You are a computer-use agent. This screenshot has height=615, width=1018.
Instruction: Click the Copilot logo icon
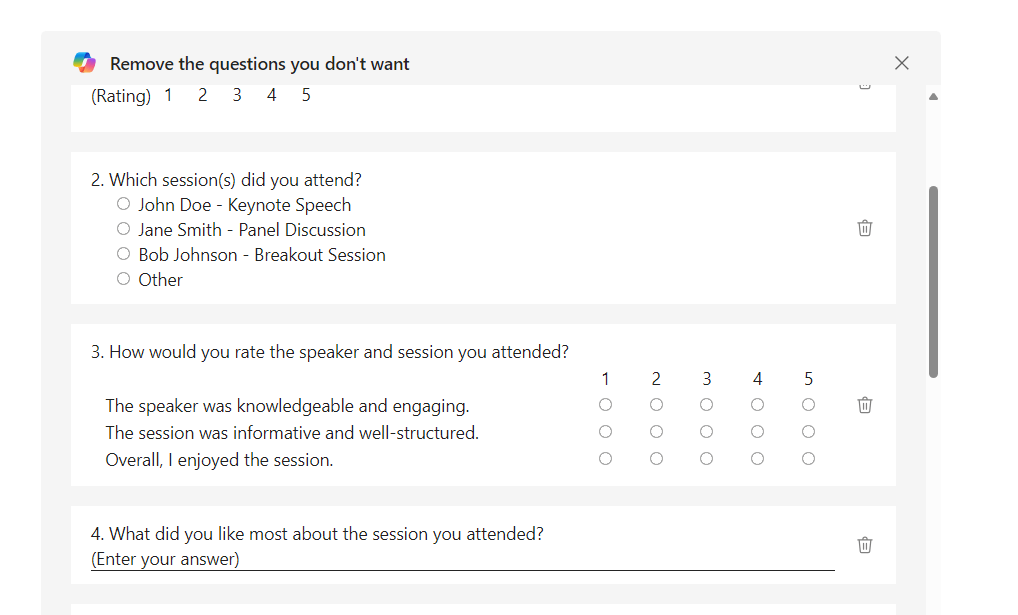pyautogui.click(x=84, y=63)
